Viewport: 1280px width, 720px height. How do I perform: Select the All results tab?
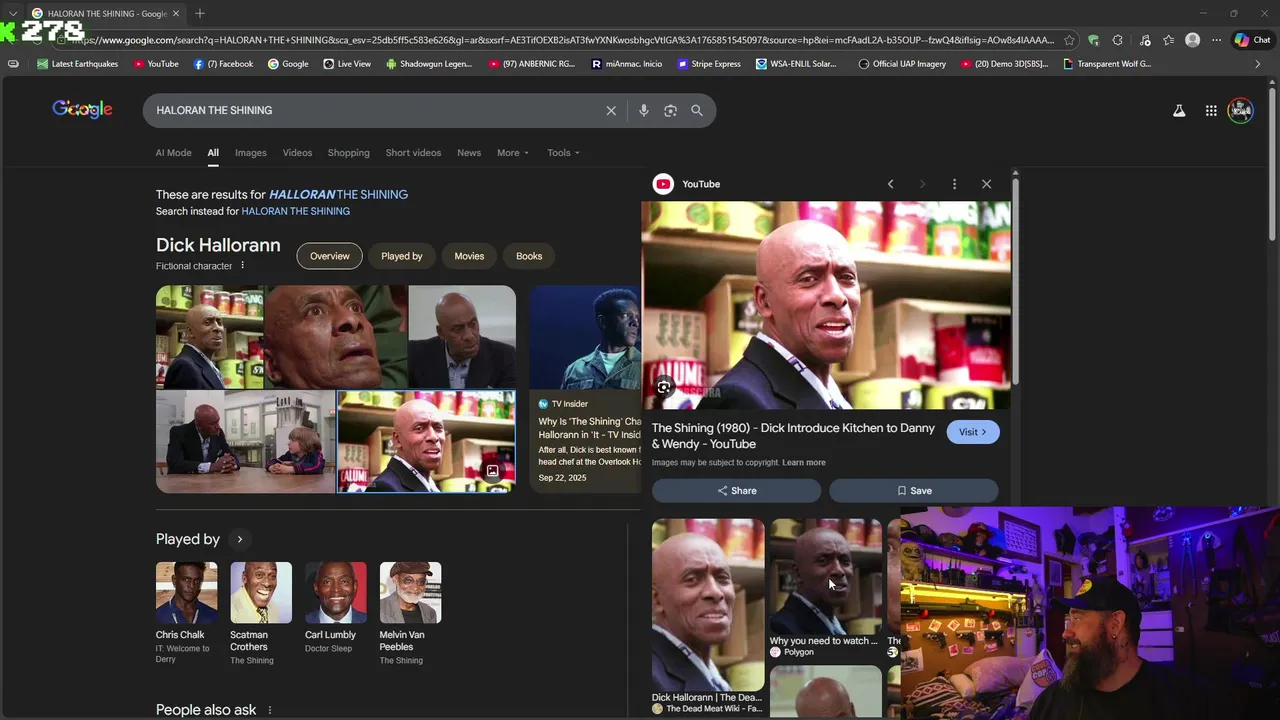[213, 153]
